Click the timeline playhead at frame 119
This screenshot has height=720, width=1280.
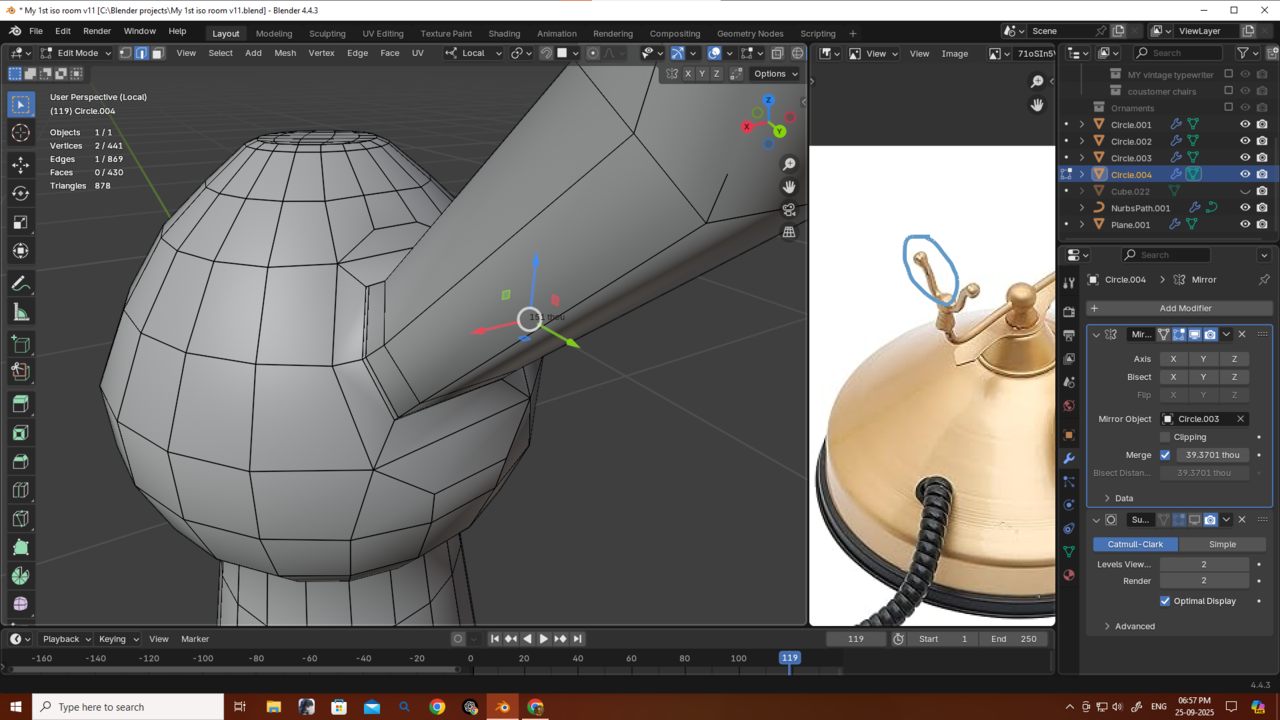click(789, 658)
